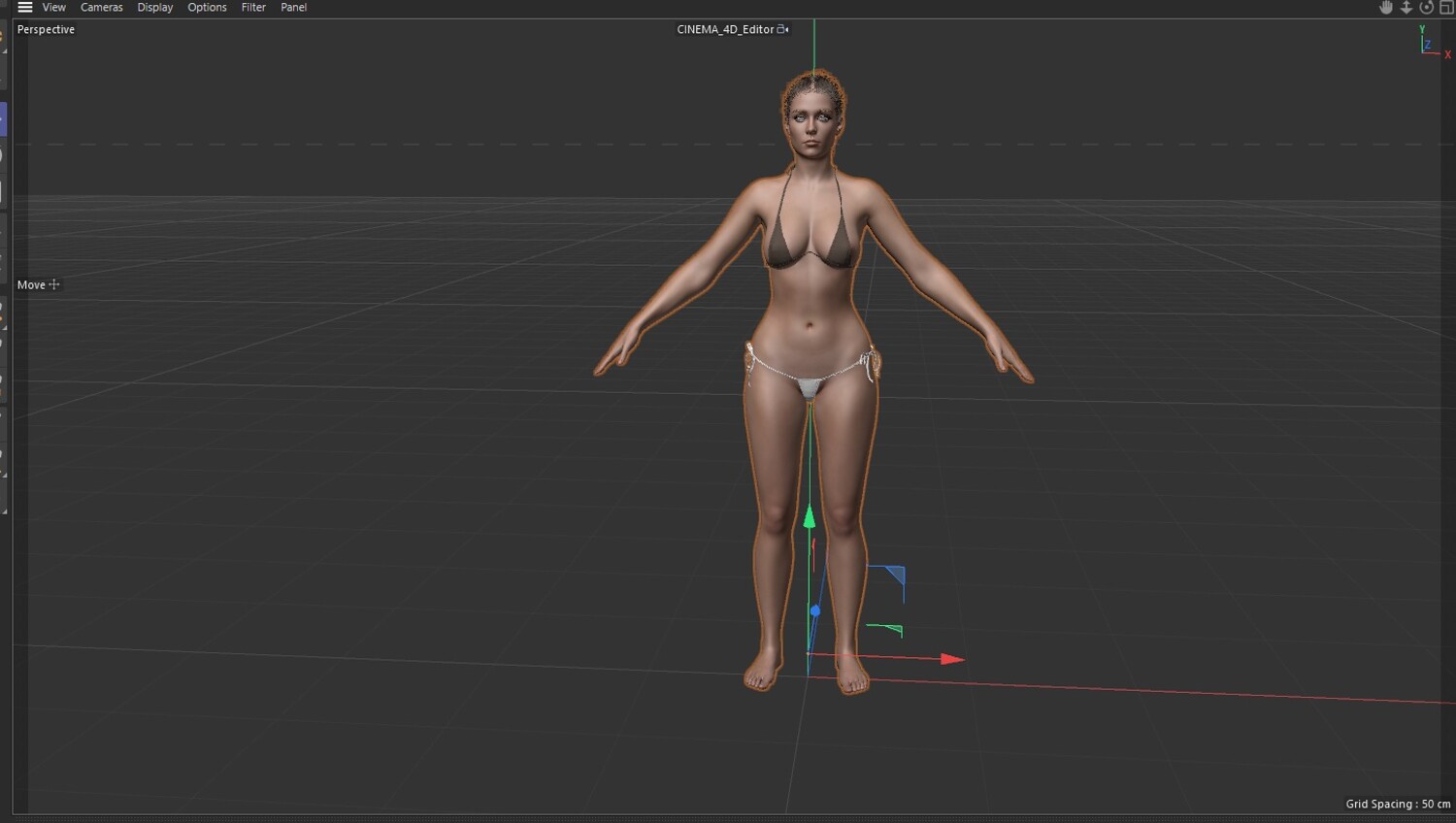The height and width of the screenshot is (823, 1456).
Task: Open the Options menu
Action: tap(207, 8)
